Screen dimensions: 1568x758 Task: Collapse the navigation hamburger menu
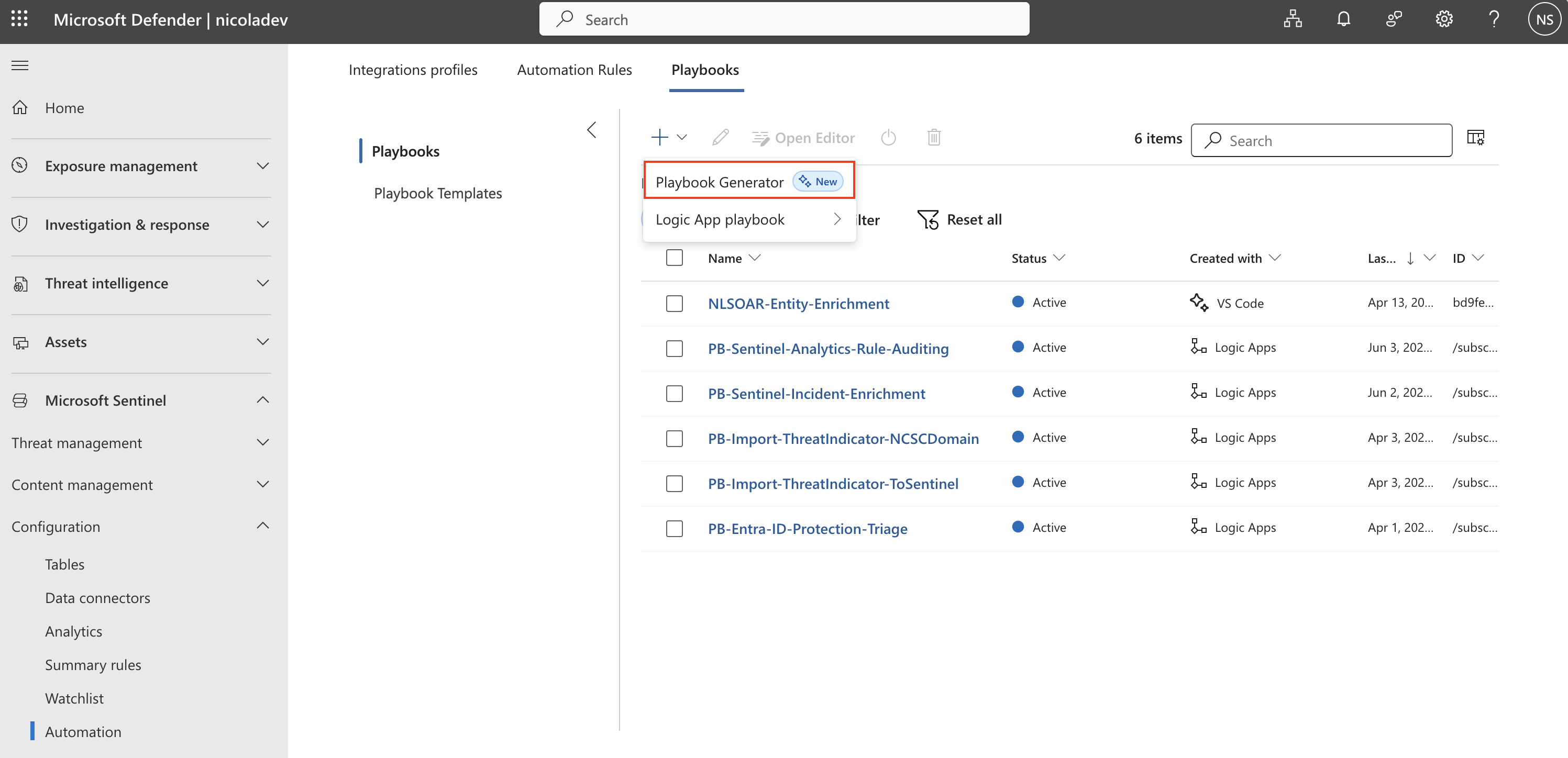click(20, 66)
